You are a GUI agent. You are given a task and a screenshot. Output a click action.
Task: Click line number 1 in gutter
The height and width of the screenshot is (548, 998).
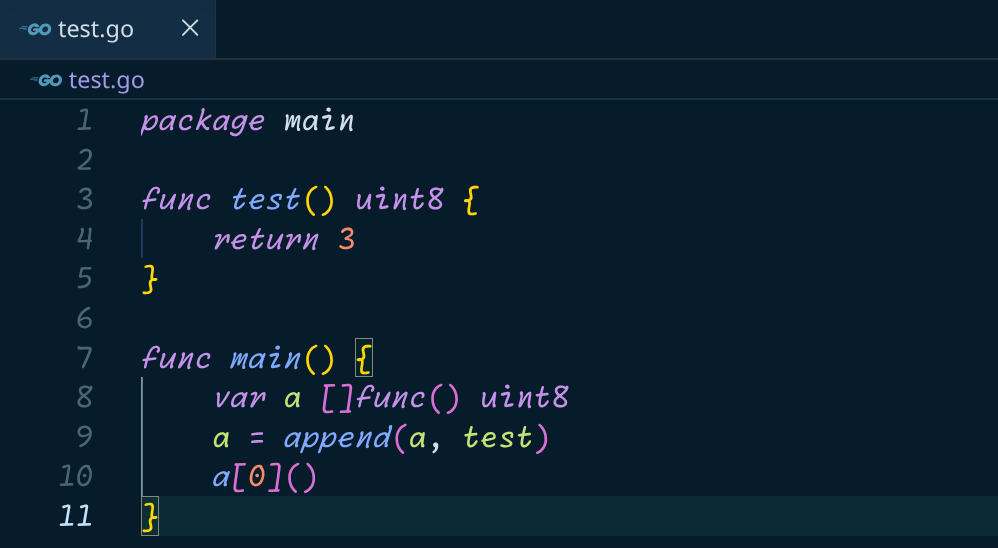click(84, 120)
